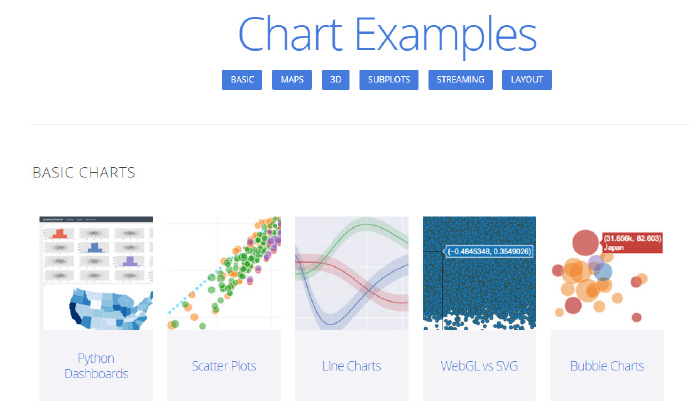The height and width of the screenshot is (412, 690).
Task: Jump to SUBPLOTS section
Action: point(389,80)
